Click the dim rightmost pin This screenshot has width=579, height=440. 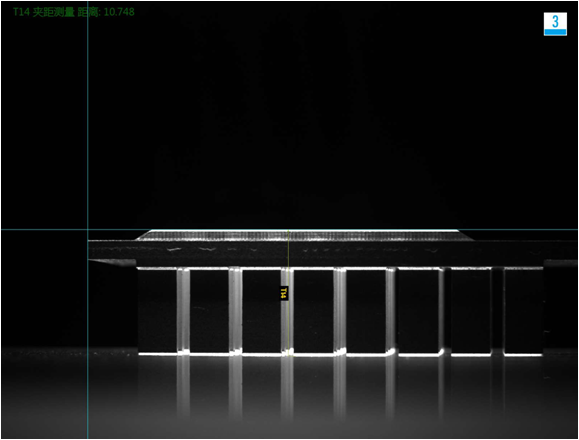(x=497, y=311)
